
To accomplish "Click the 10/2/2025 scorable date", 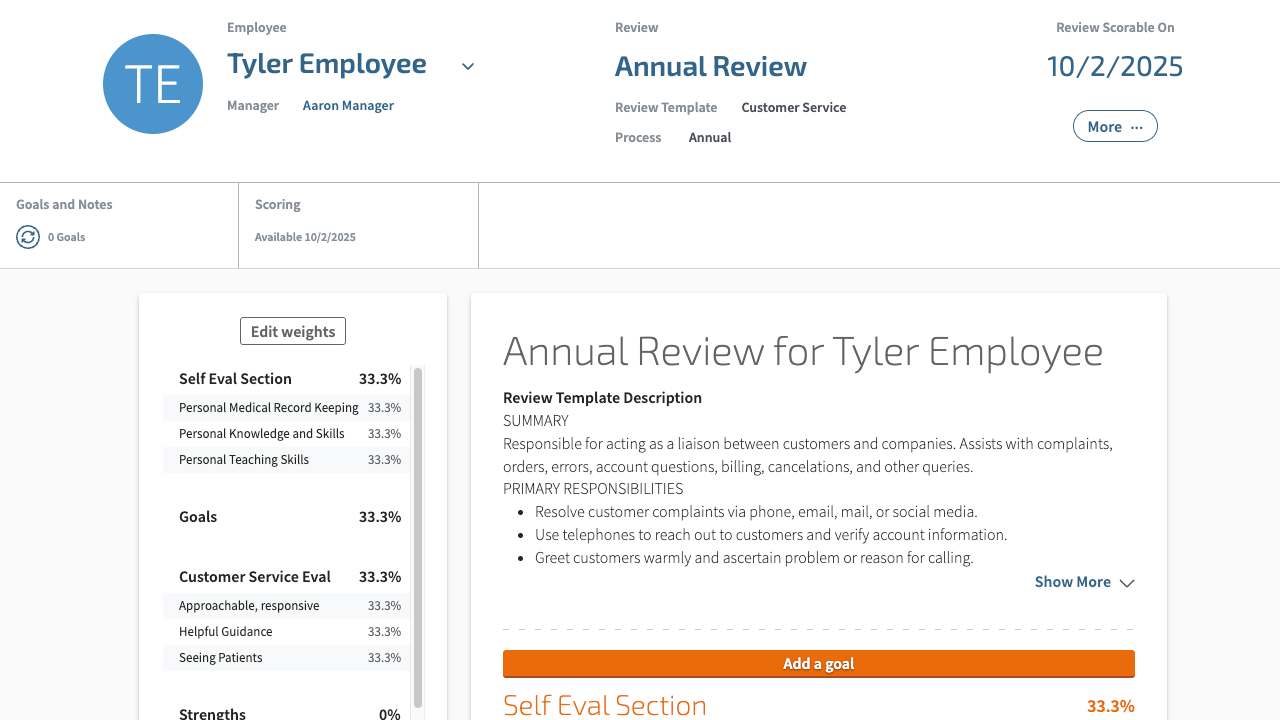I will coord(1115,67).
